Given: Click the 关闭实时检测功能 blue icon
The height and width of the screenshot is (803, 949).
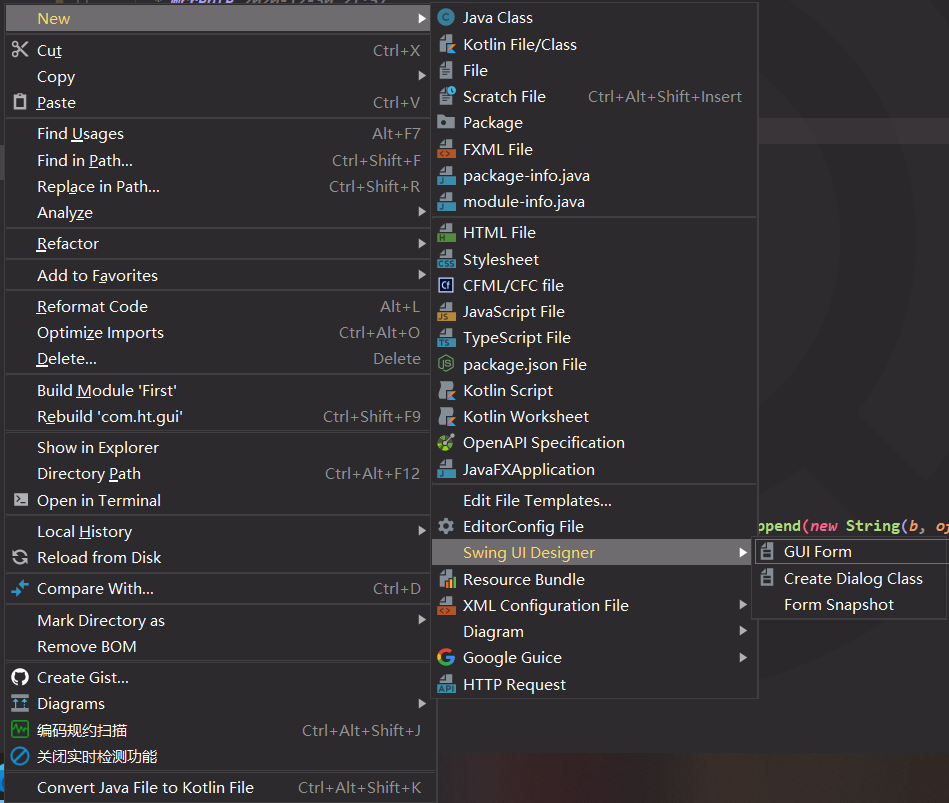Looking at the screenshot, I should click(20, 756).
